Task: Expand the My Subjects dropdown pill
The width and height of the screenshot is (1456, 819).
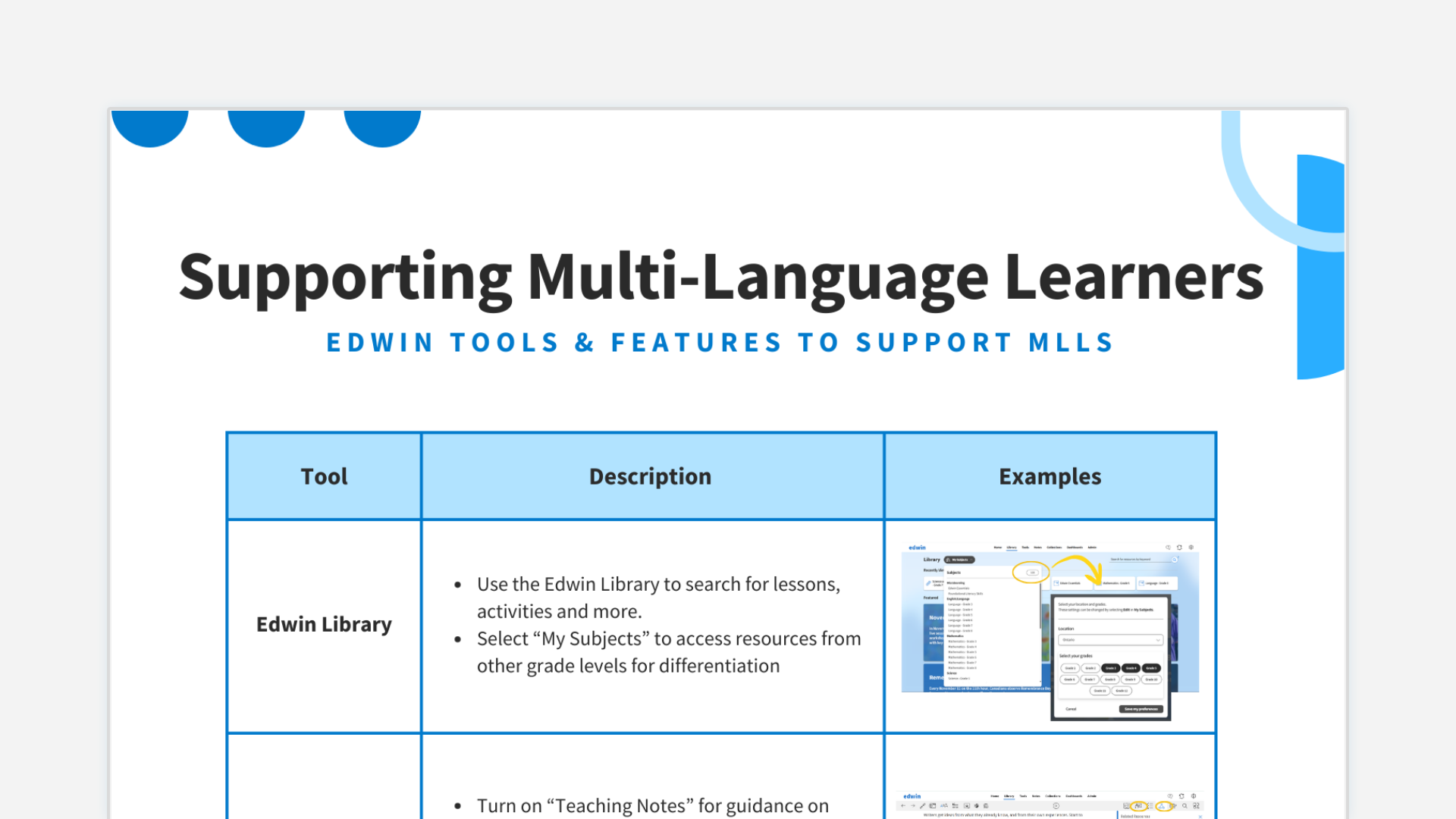Action: 959,560
